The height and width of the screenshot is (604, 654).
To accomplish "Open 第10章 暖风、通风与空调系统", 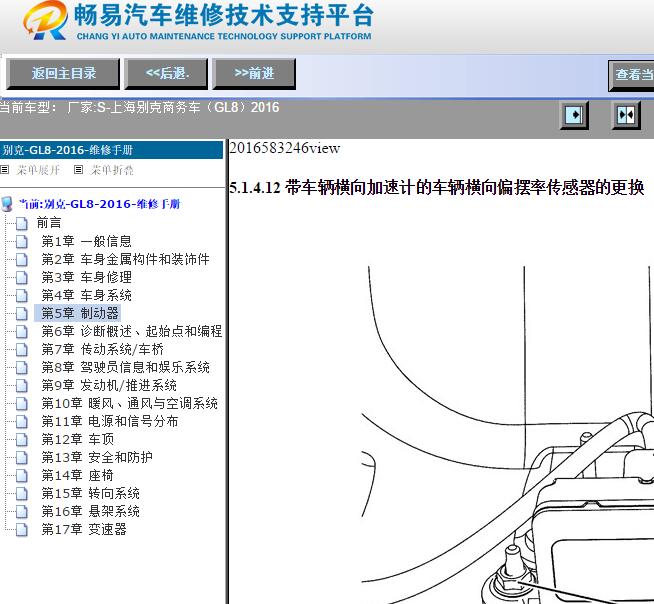I will 129,403.
